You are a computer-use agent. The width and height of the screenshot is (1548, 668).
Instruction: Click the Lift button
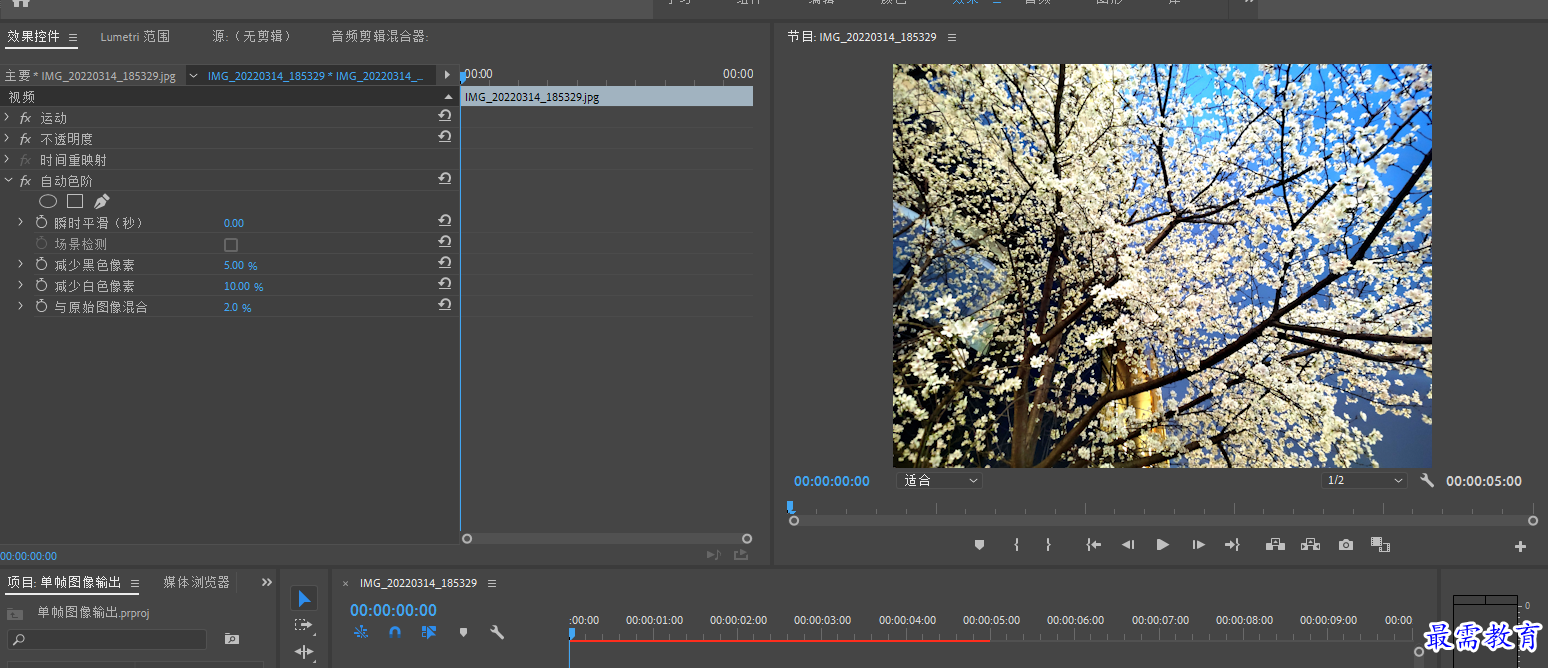click(1275, 545)
